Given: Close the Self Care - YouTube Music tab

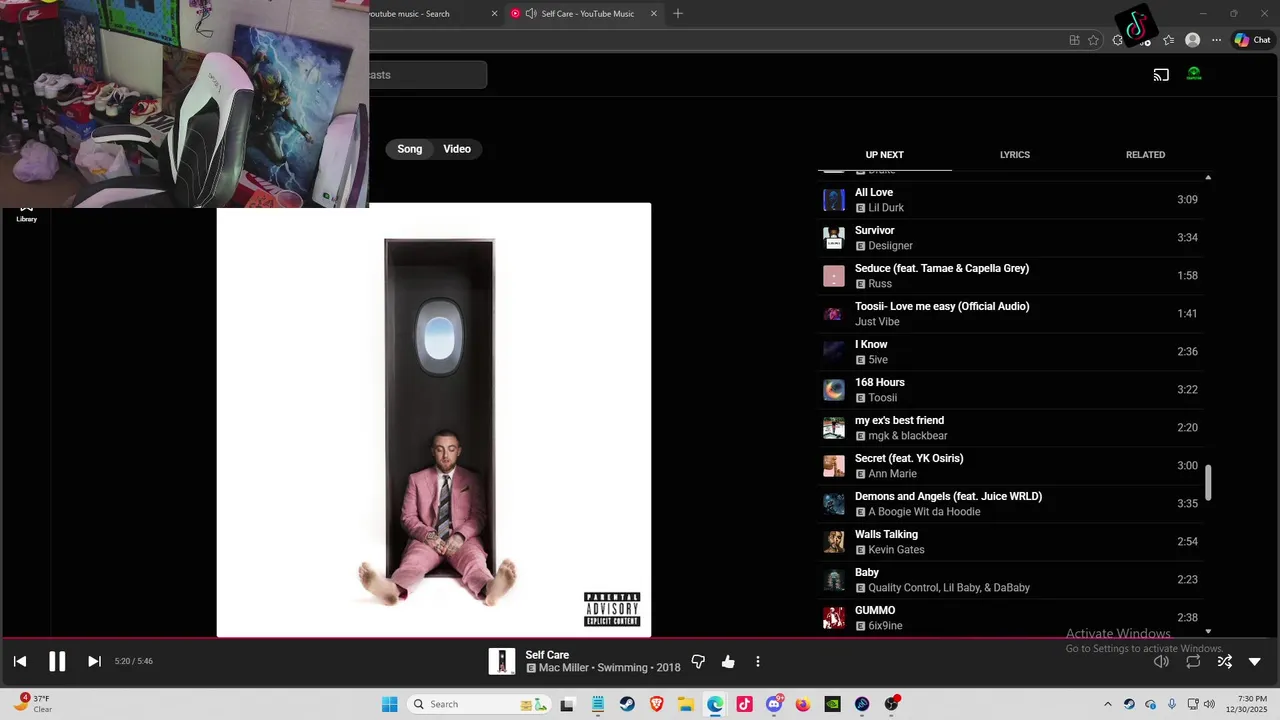Looking at the screenshot, I should click(x=654, y=14).
